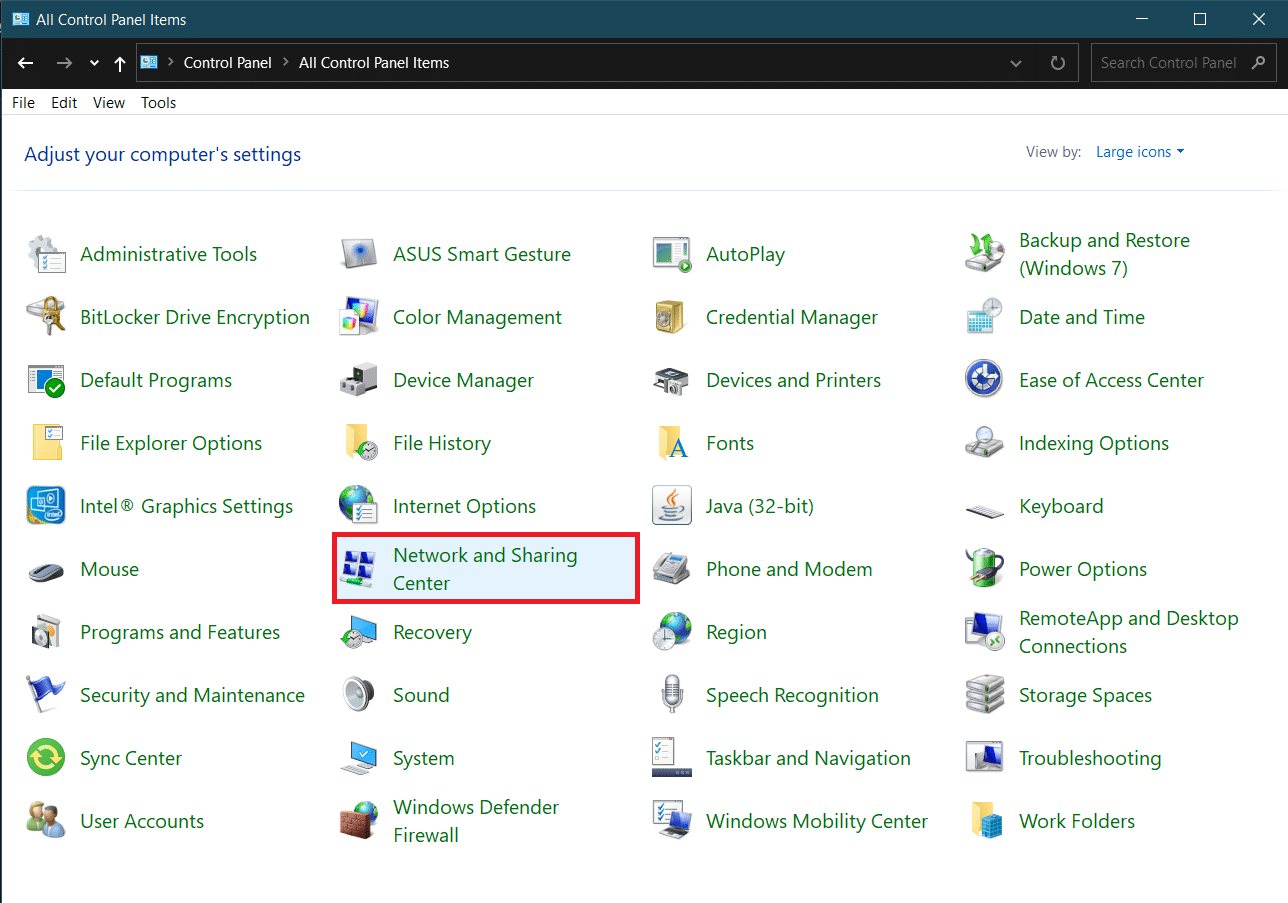Screen dimensions: 1288x903
Task: Open the View menu
Action: coord(109,103)
